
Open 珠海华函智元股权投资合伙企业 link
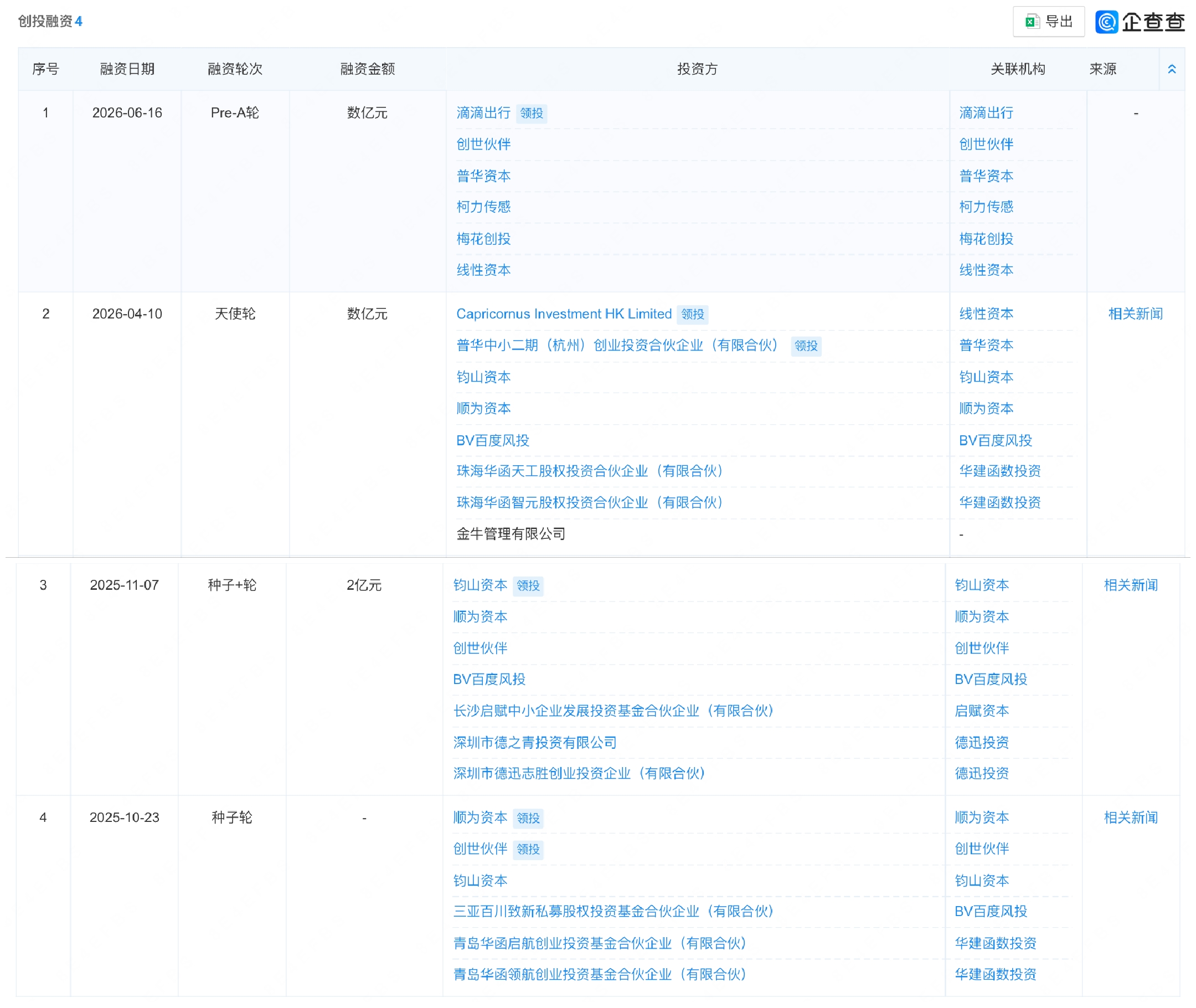tap(591, 502)
